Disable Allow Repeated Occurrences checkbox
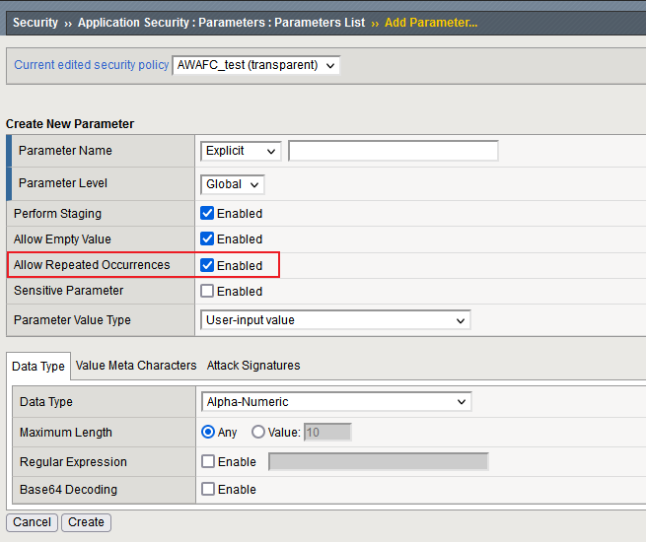646x542 pixels. click(x=207, y=265)
